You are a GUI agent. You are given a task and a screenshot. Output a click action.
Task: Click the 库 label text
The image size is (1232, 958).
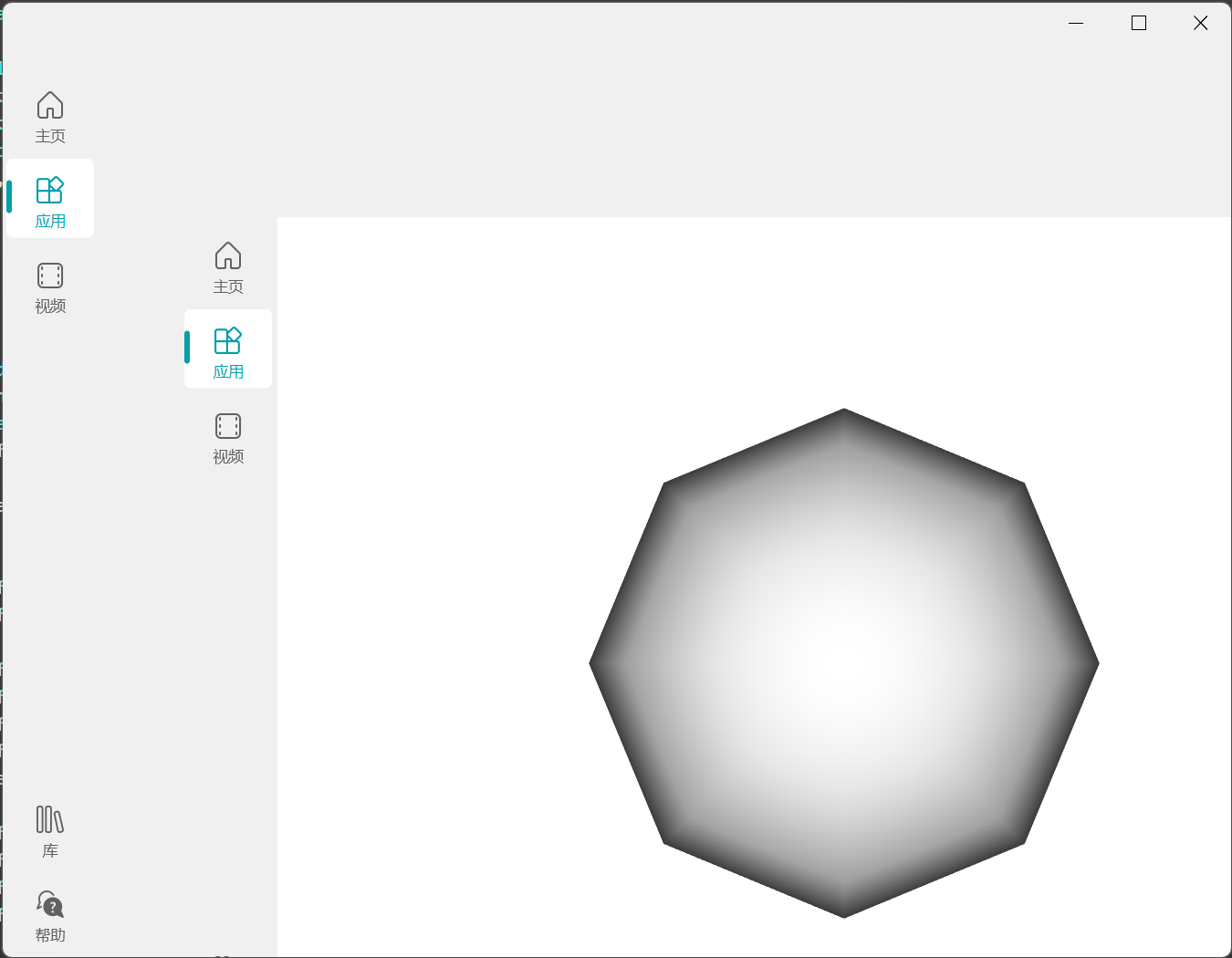(49, 849)
